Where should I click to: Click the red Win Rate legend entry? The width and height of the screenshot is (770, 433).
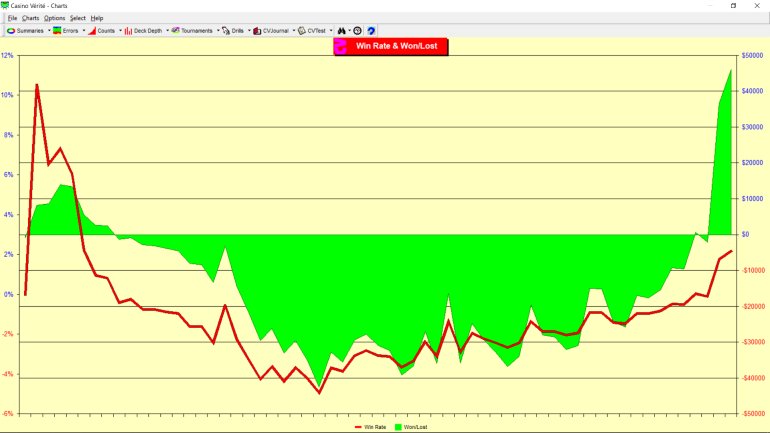click(370, 427)
